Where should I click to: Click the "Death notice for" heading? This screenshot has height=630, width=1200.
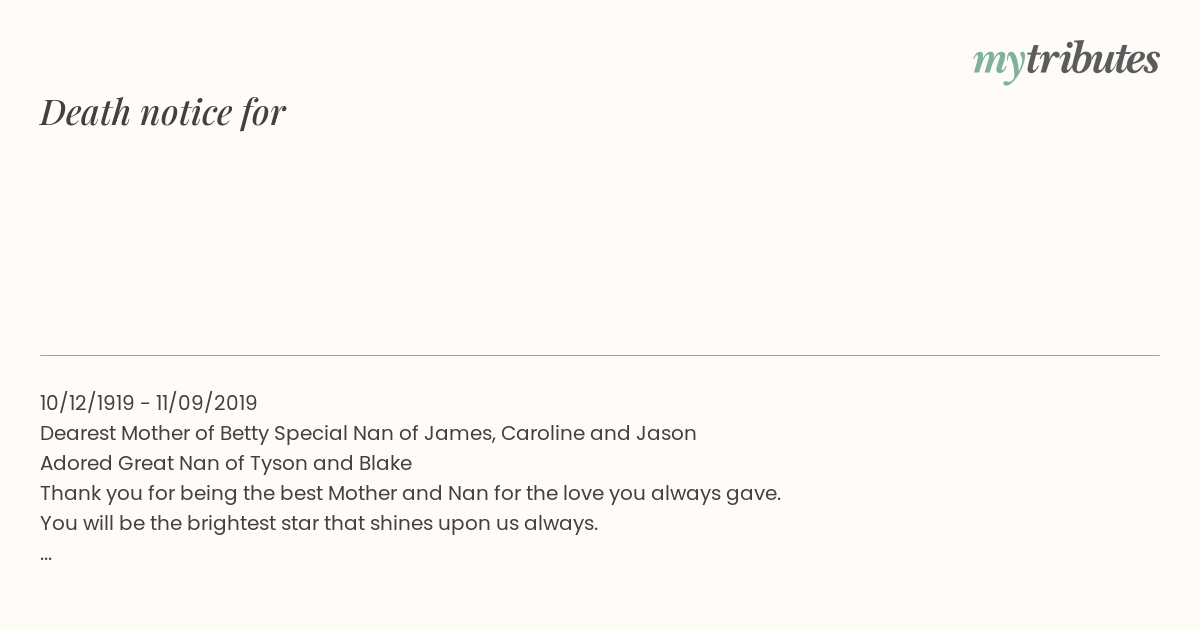click(163, 112)
